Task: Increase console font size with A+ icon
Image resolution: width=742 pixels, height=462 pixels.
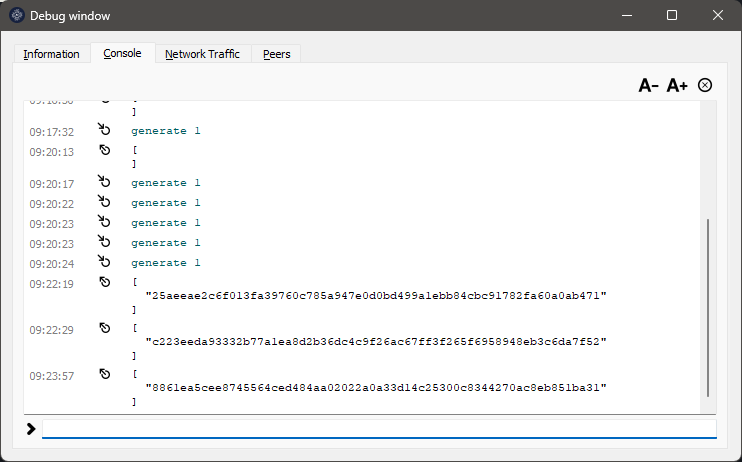Action: click(x=677, y=86)
